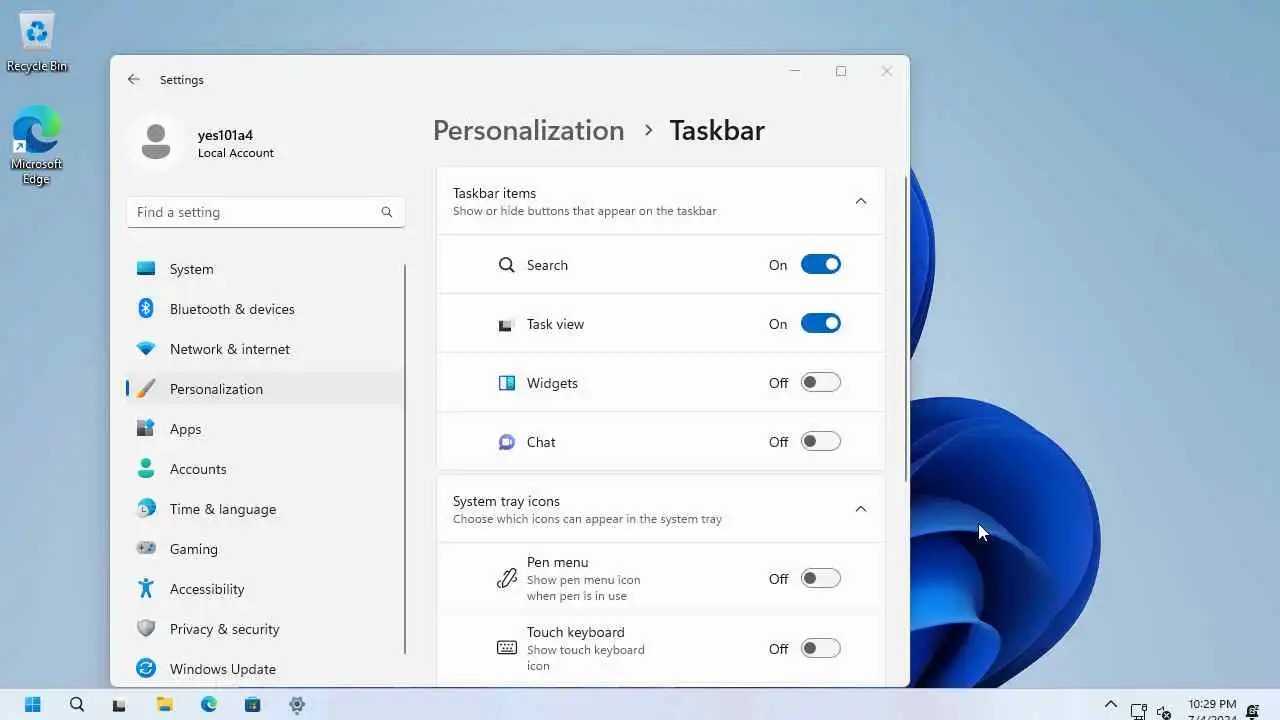Viewport: 1280px width, 720px height.
Task: Click the Time & language clock icon
Action: coord(146,508)
